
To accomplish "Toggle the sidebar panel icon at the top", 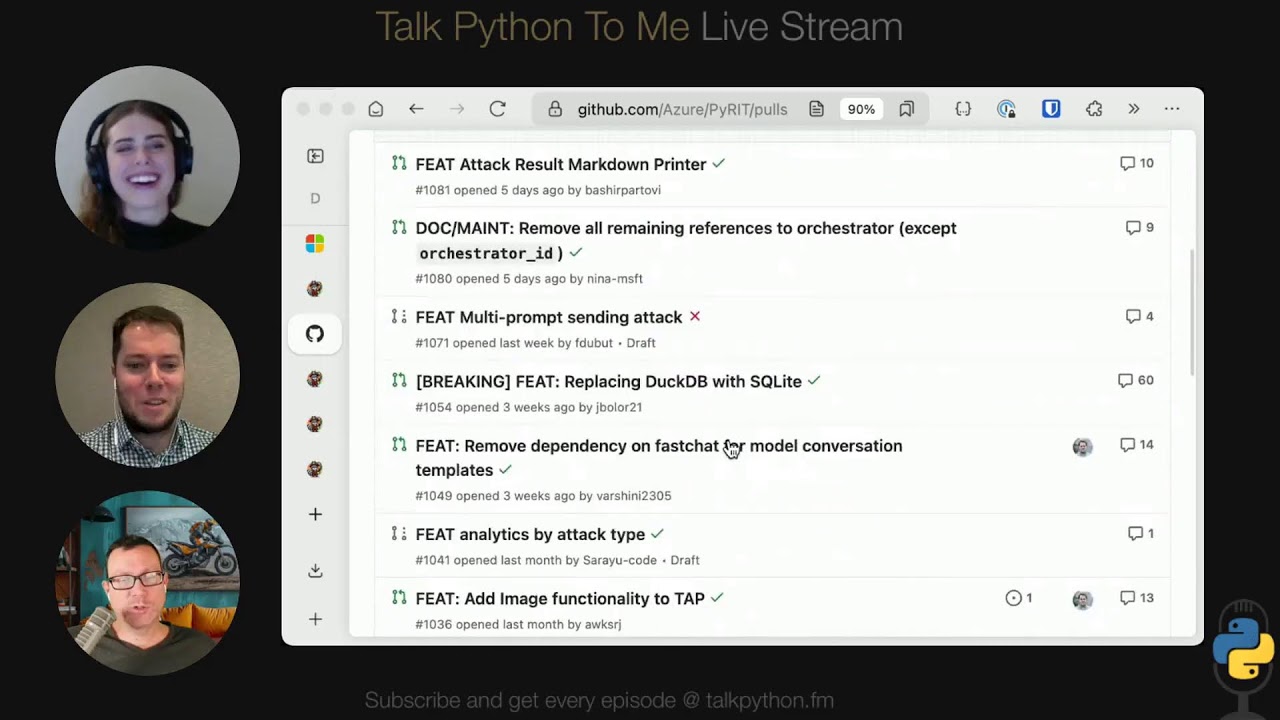I will (315, 156).
